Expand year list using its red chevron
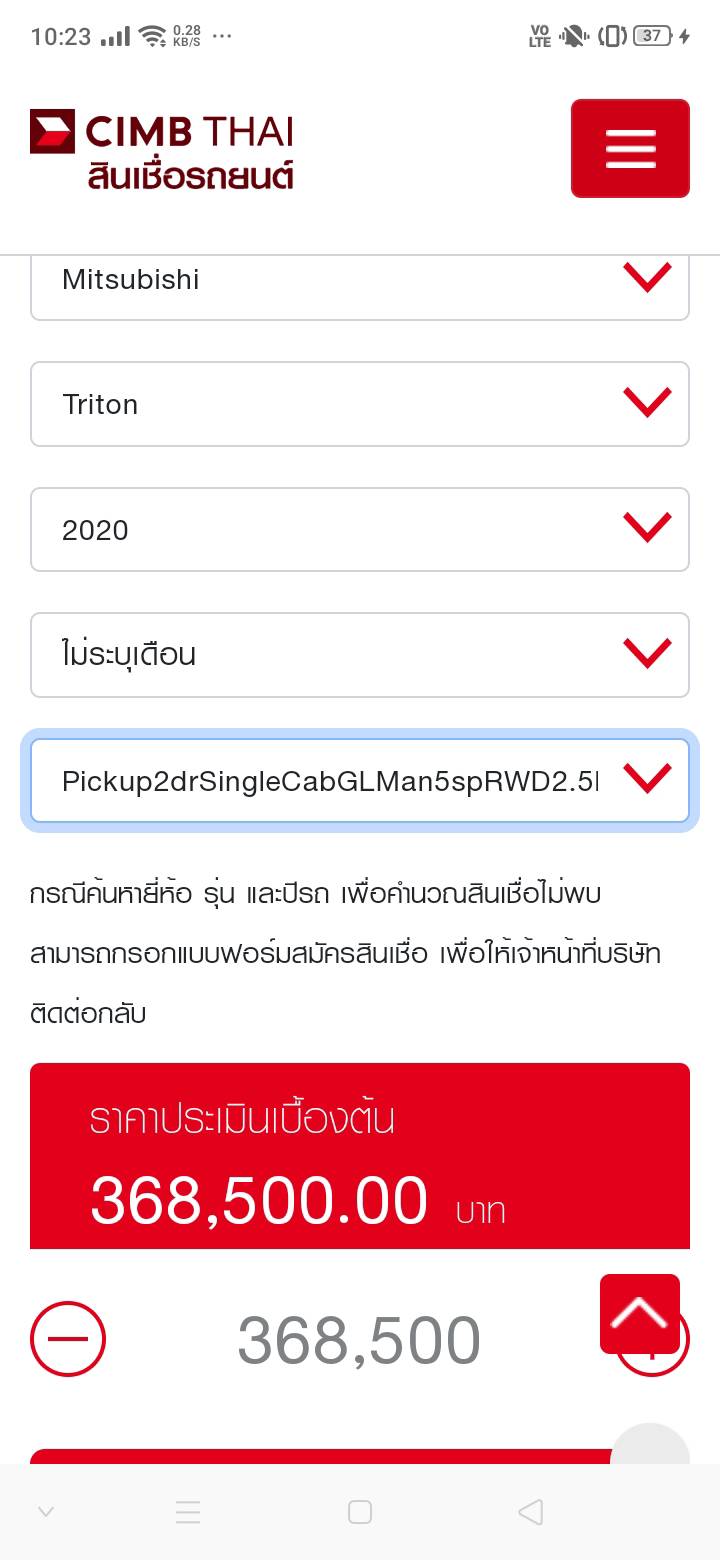Image resolution: width=720 pixels, height=1560 pixels. point(647,527)
